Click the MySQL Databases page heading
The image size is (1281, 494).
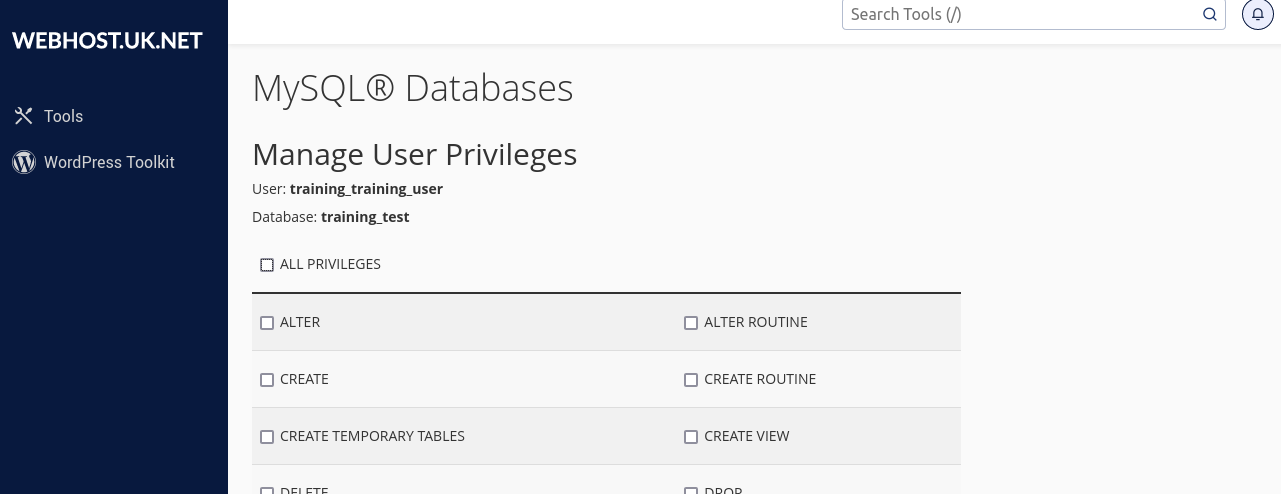(x=412, y=88)
